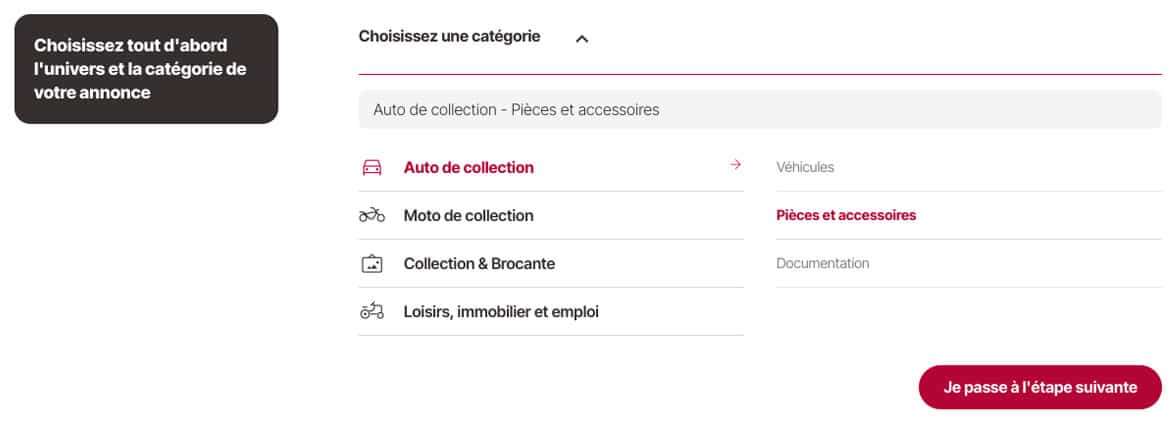Choose the 'Moto de collection' universe
Screen dimensions: 1170x430
468,215
